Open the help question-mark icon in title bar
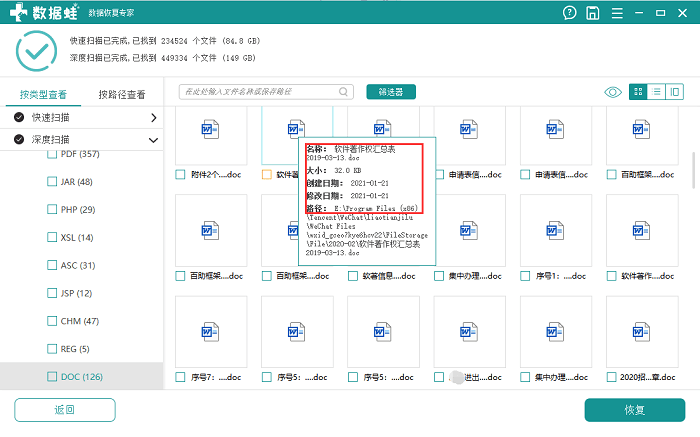 569,13
